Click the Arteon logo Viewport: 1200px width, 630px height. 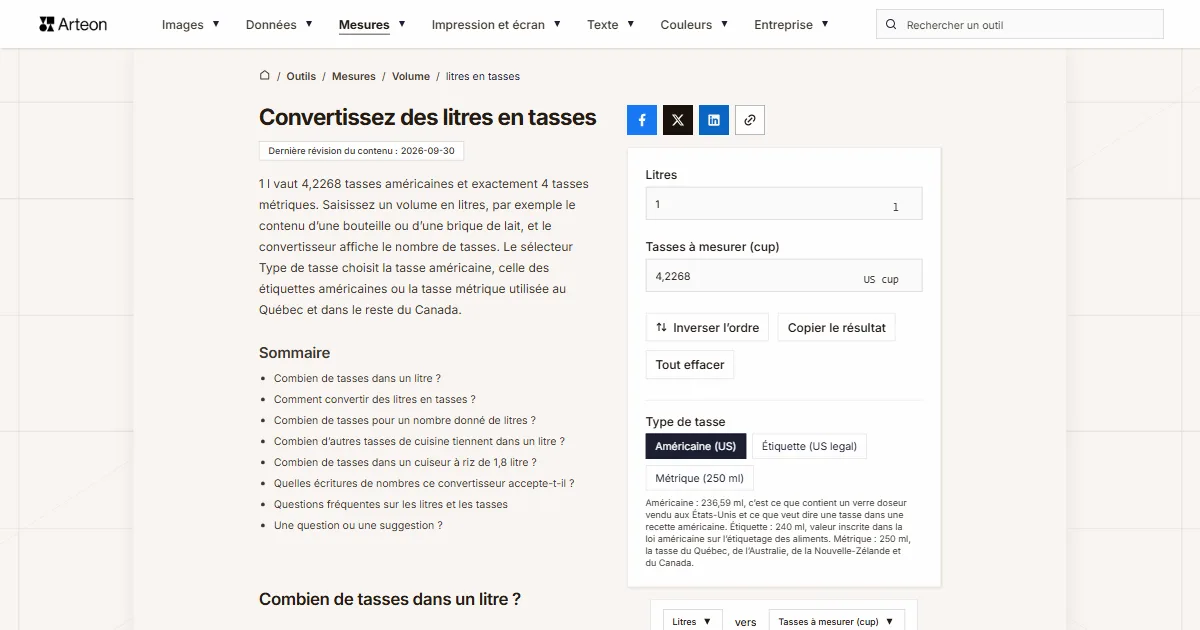73,24
